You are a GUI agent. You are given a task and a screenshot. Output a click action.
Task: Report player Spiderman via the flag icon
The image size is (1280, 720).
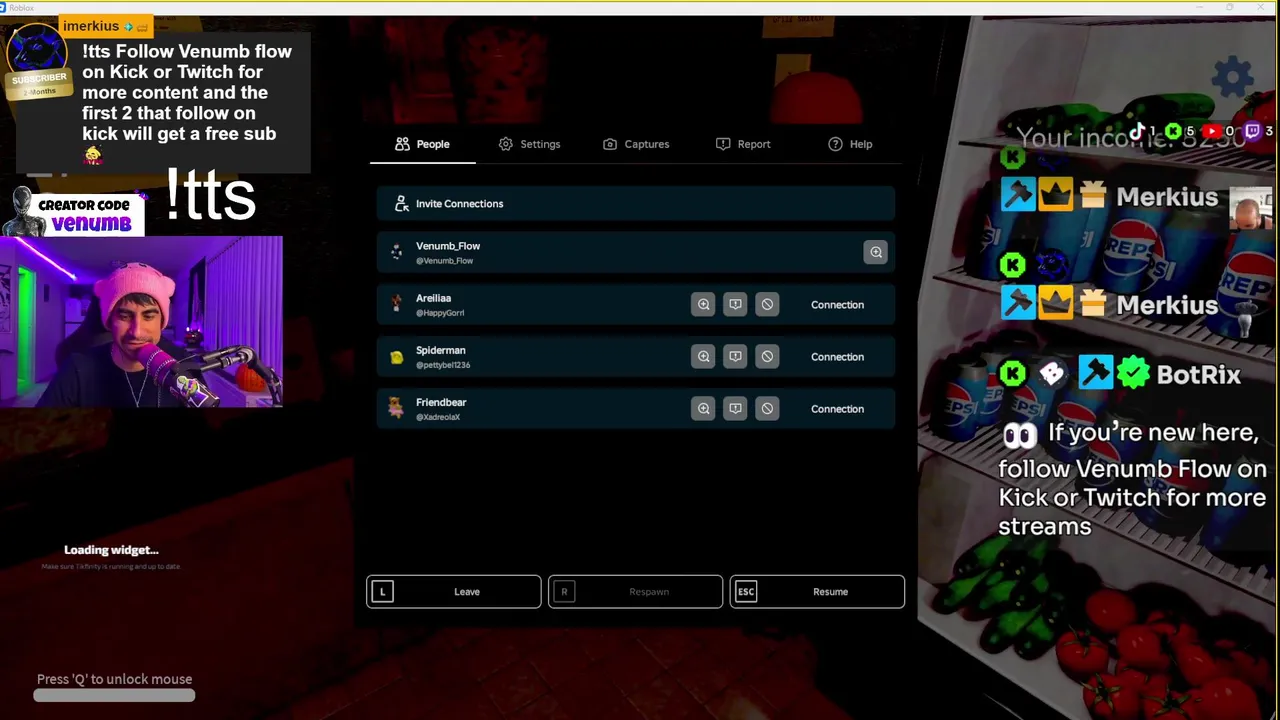735,356
